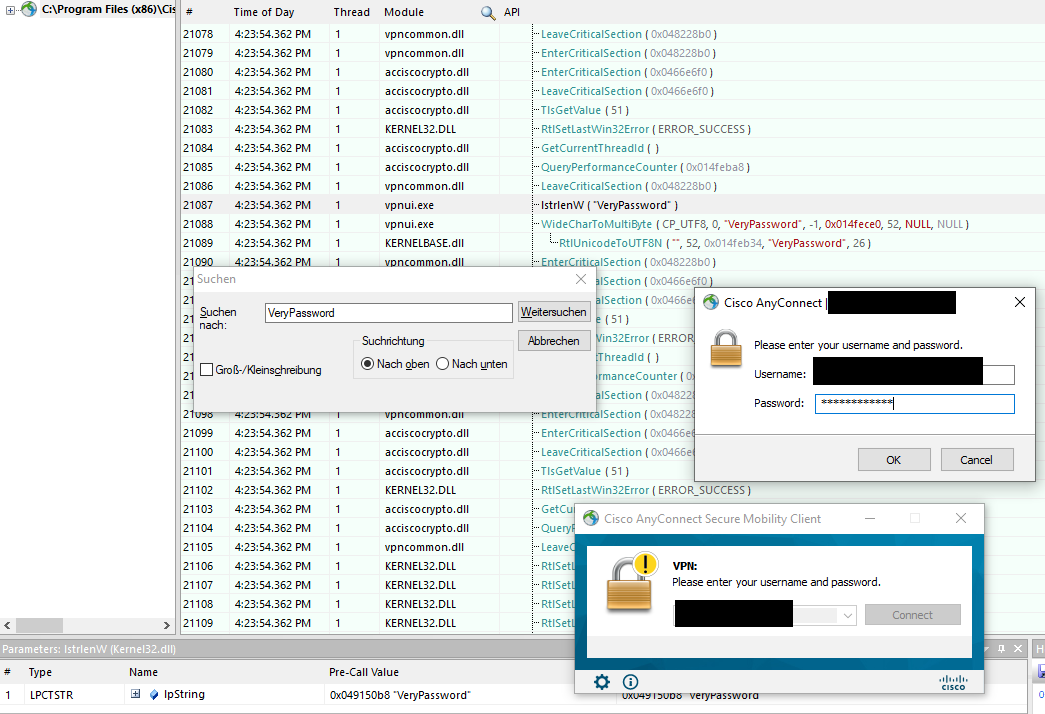Screen dimensions: 1045x714
Task: Close the Suchen search dialog
Action: [581, 279]
